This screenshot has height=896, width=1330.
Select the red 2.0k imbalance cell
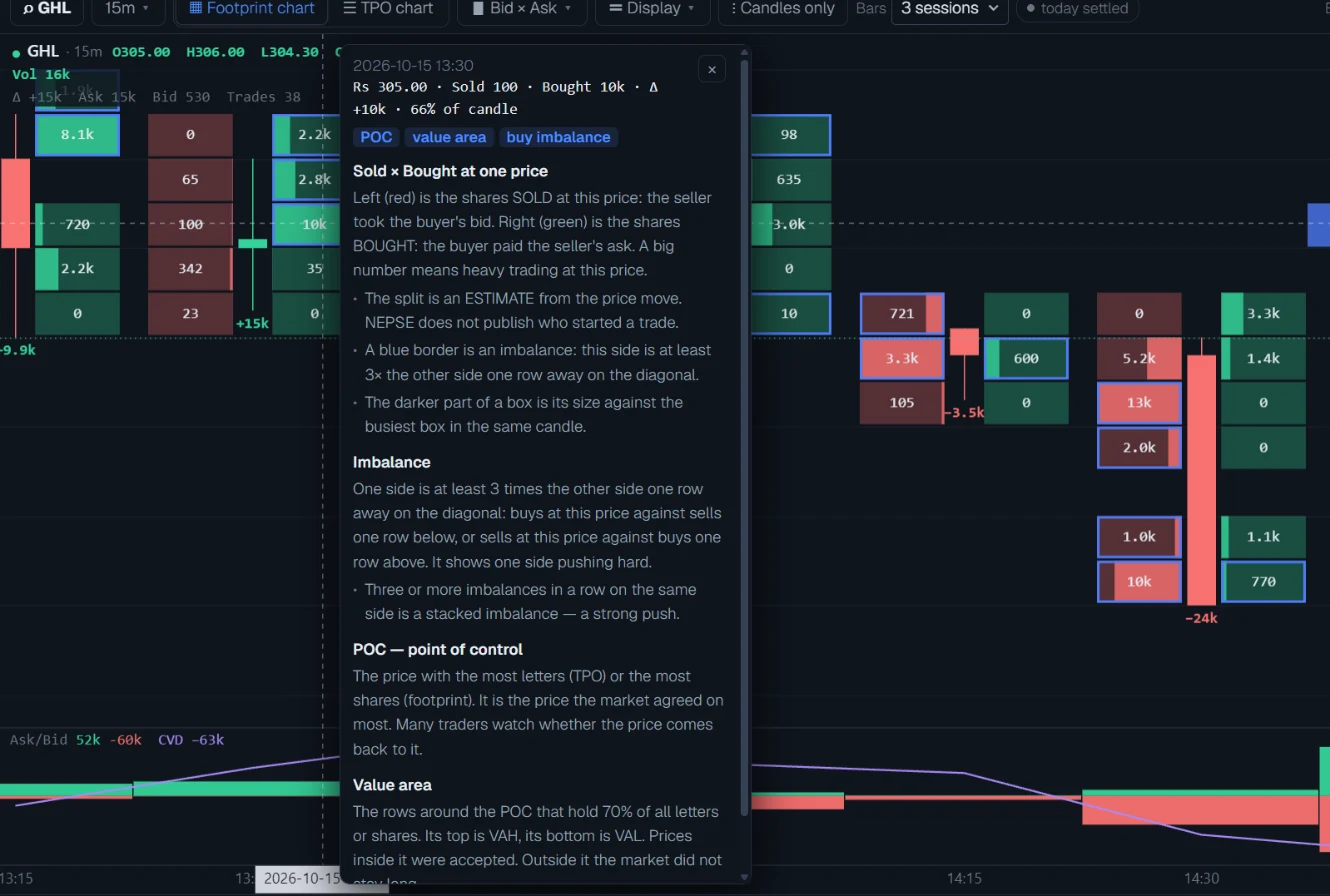pyautogui.click(x=1139, y=447)
